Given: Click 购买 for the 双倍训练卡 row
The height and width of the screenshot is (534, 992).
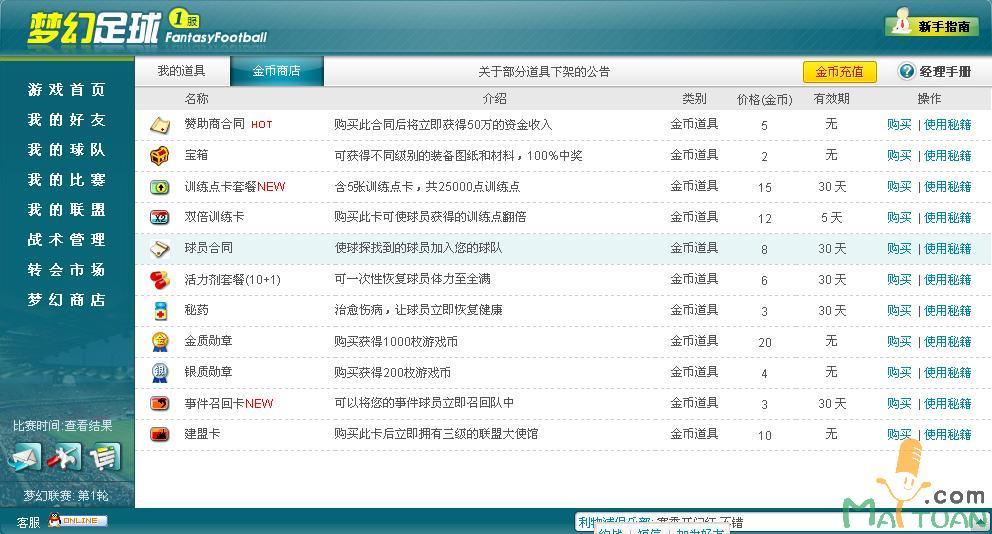Looking at the screenshot, I should pyautogui.click(x=899, y=218).
